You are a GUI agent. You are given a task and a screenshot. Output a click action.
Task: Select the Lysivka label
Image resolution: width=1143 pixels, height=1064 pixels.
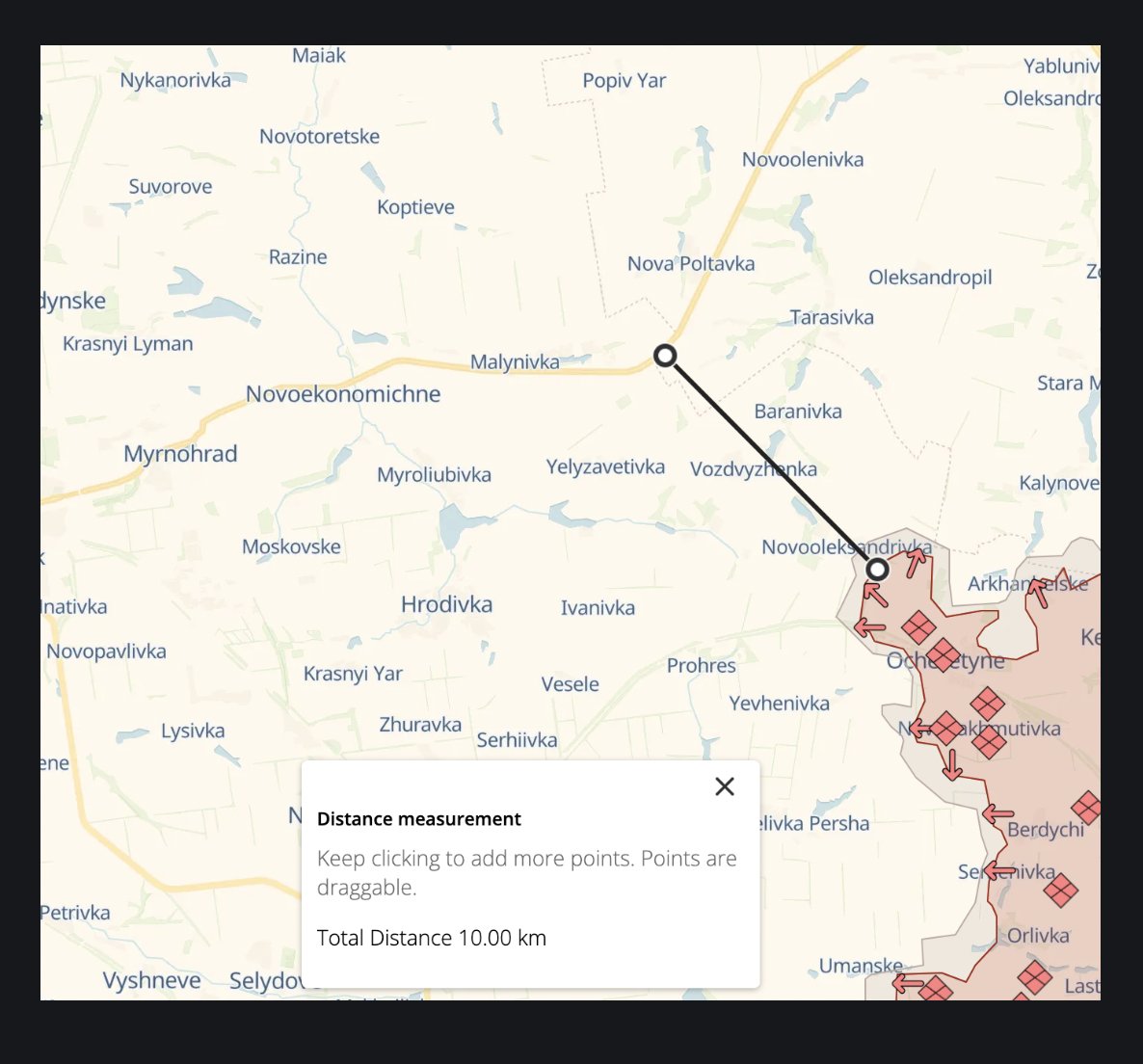click(x=193, y=731)
